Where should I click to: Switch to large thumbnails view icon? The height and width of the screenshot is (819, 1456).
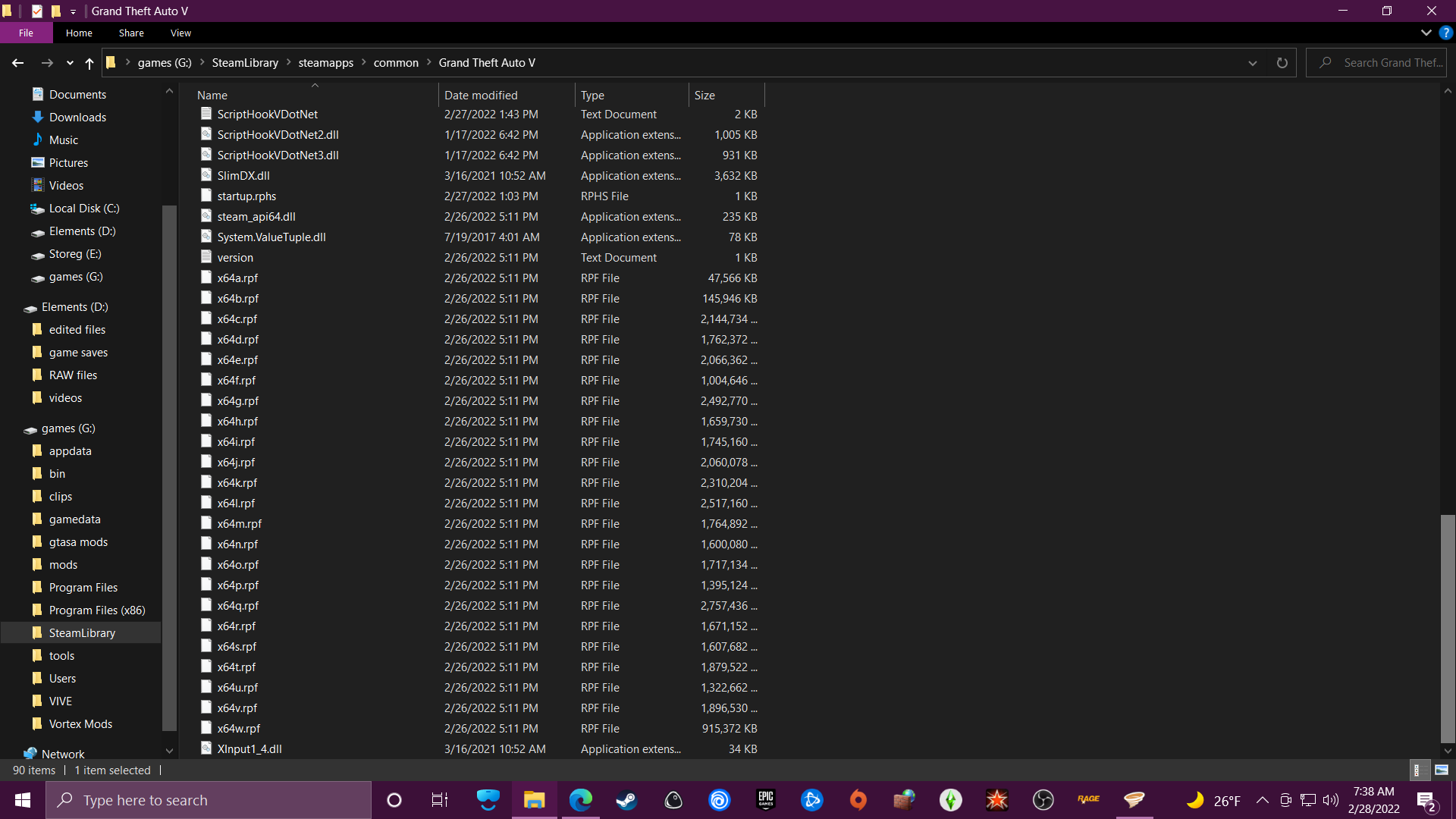[1442, 770]
